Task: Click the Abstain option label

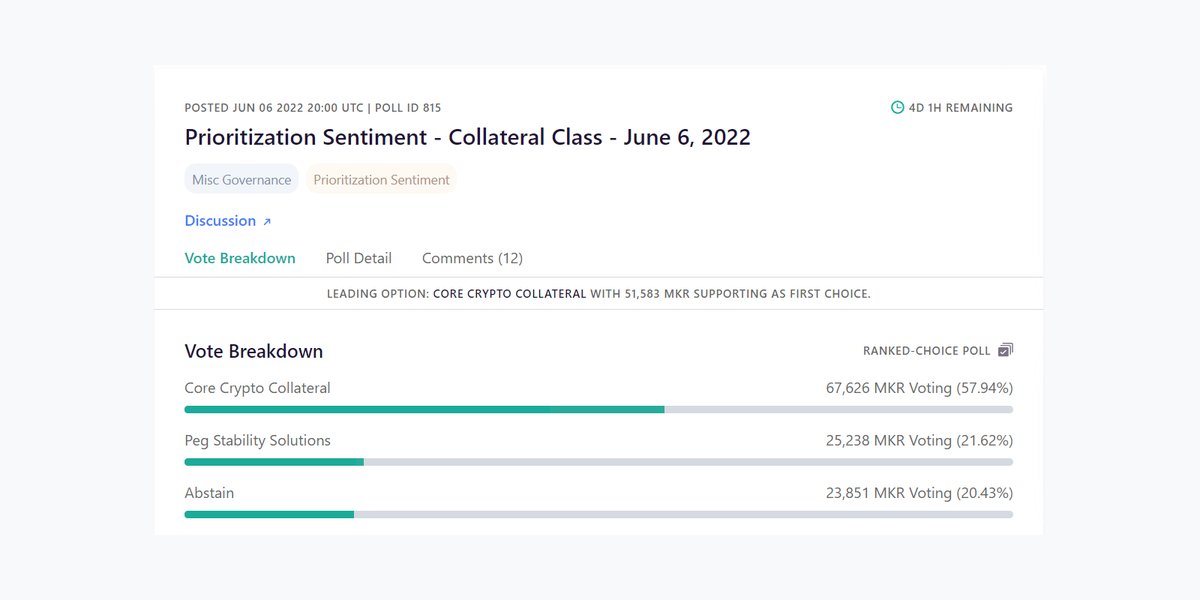Action: coord(209,493)
